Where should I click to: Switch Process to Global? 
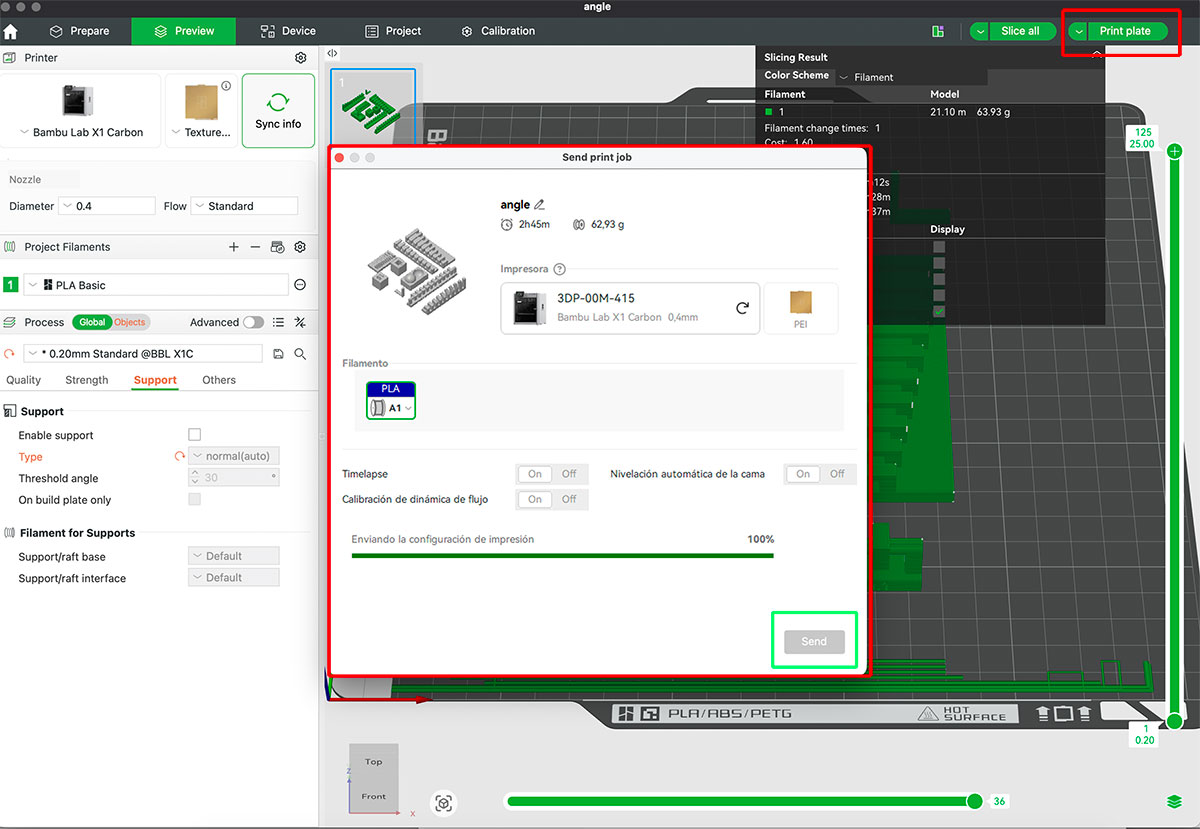92,322
